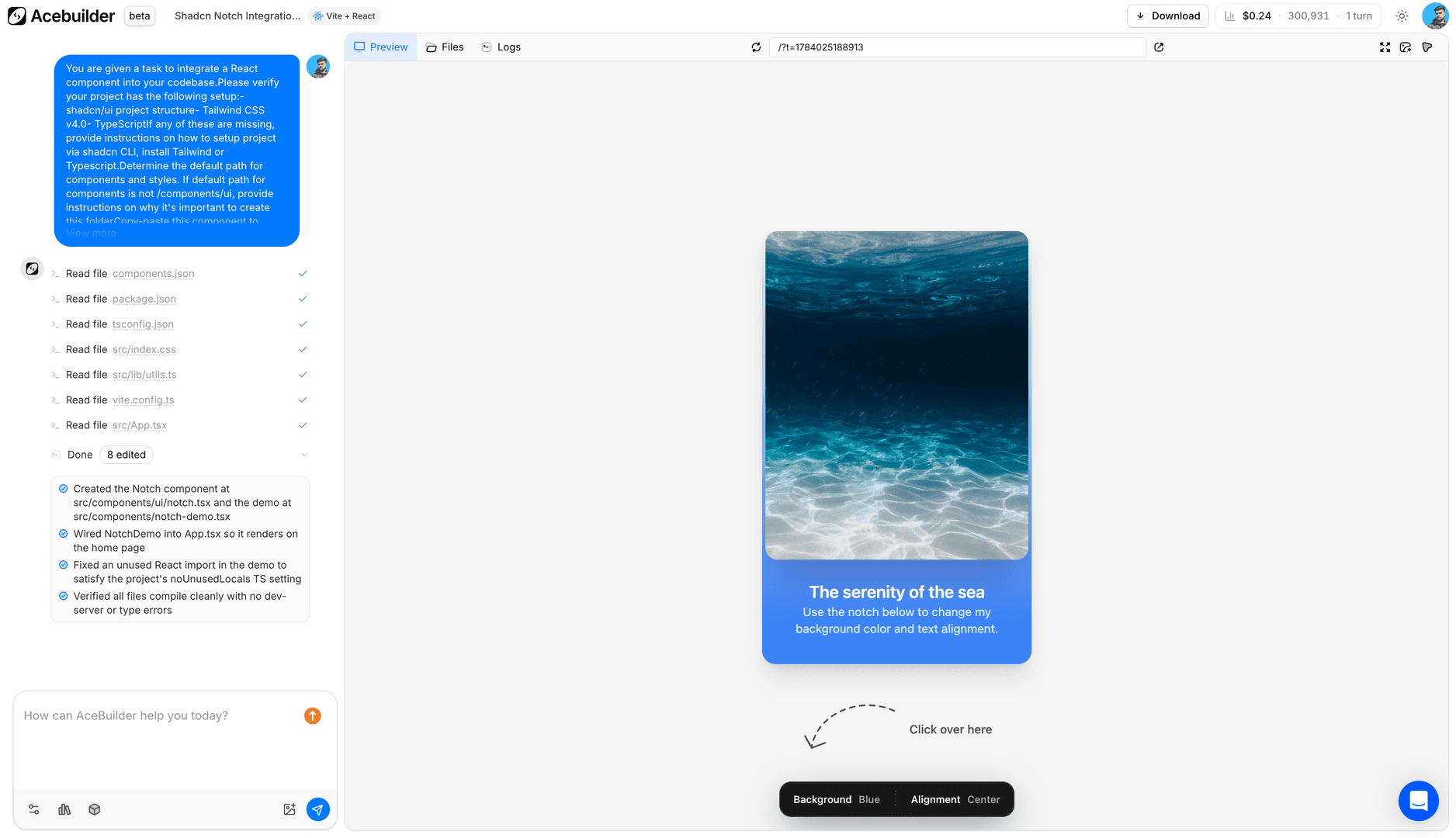Click View more in the user message
This screenshot has width=1456, height=838.
pyautogui.click(x=91, y=233)
